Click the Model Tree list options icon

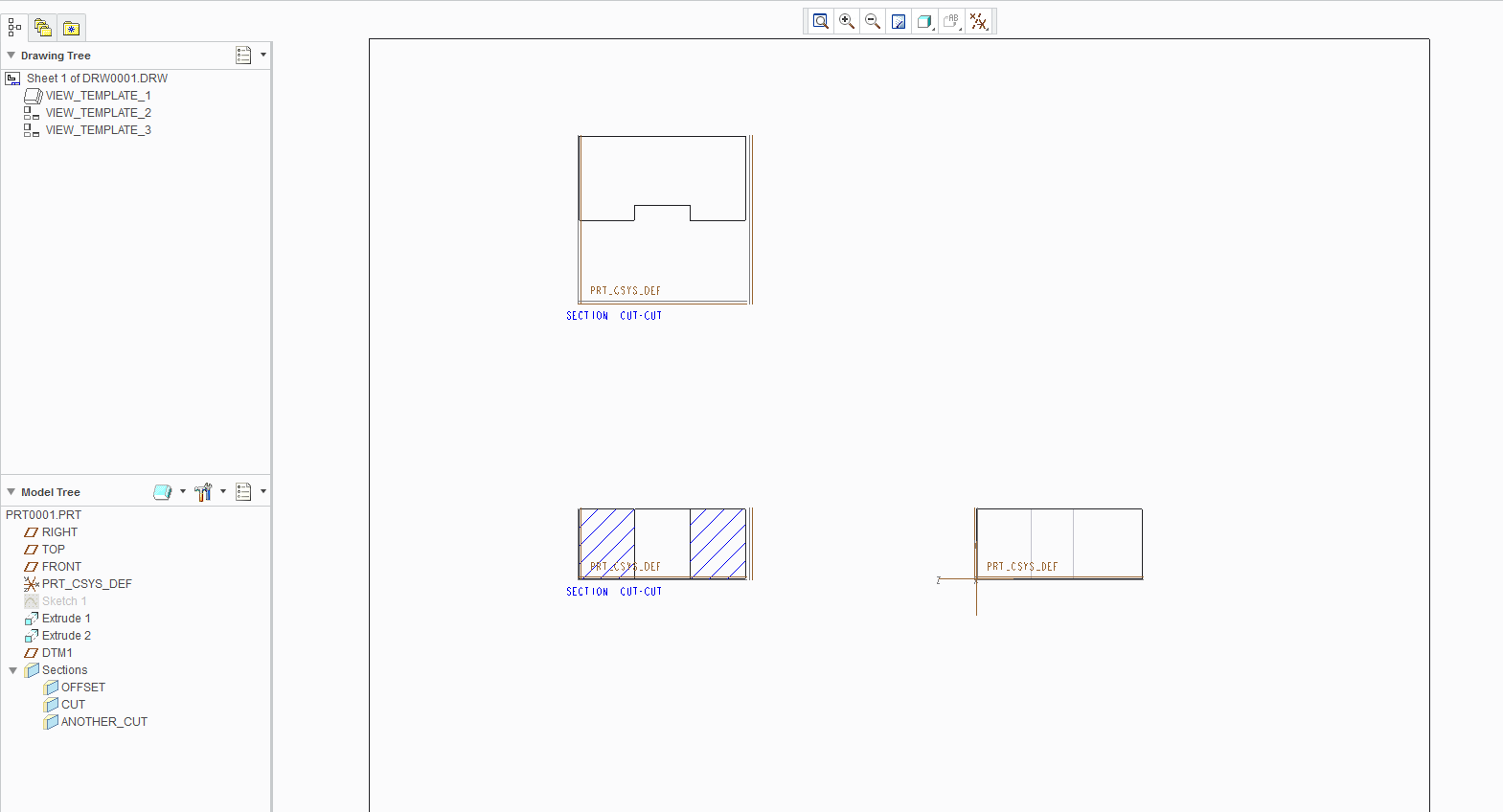(x=243, y=492)
